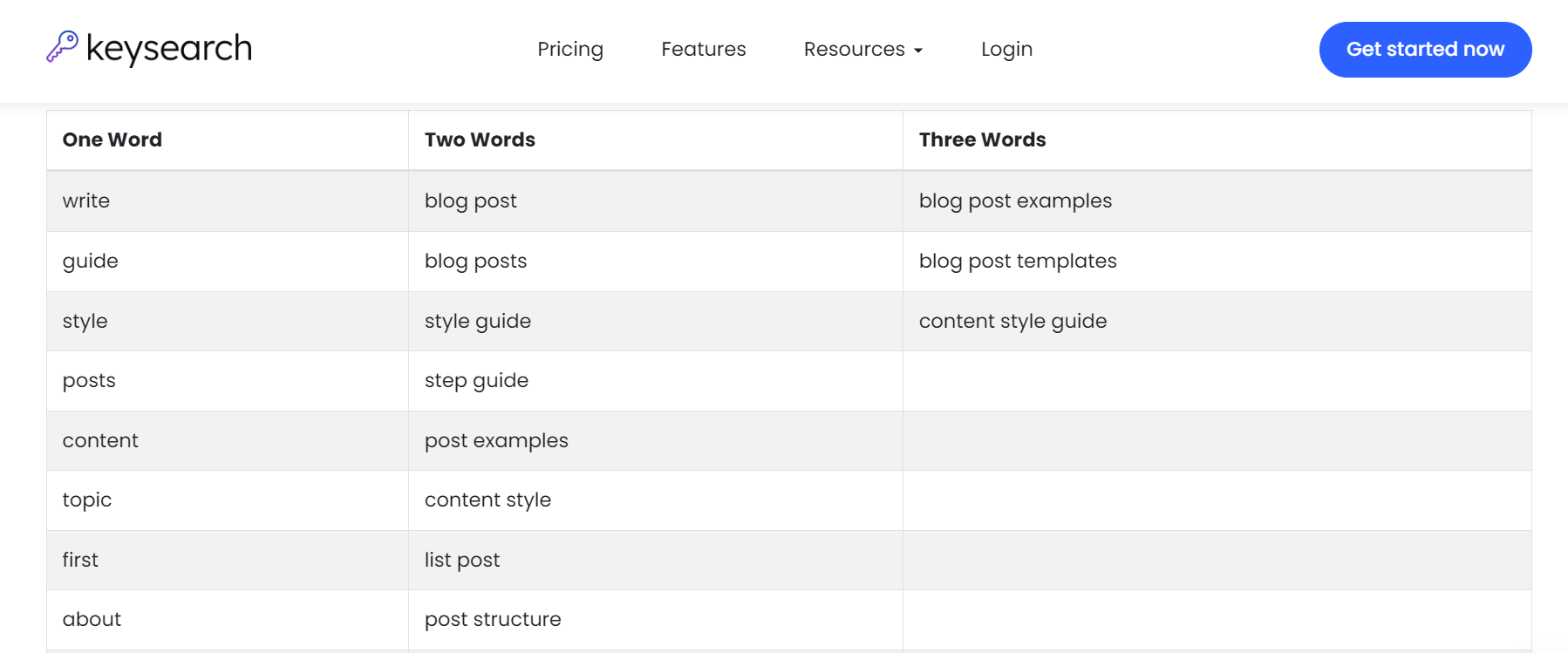Click the 'post structure' table cell
The width and height of the screenshot is (1568, 653).
pyautogui.click(x=493, y=619)
